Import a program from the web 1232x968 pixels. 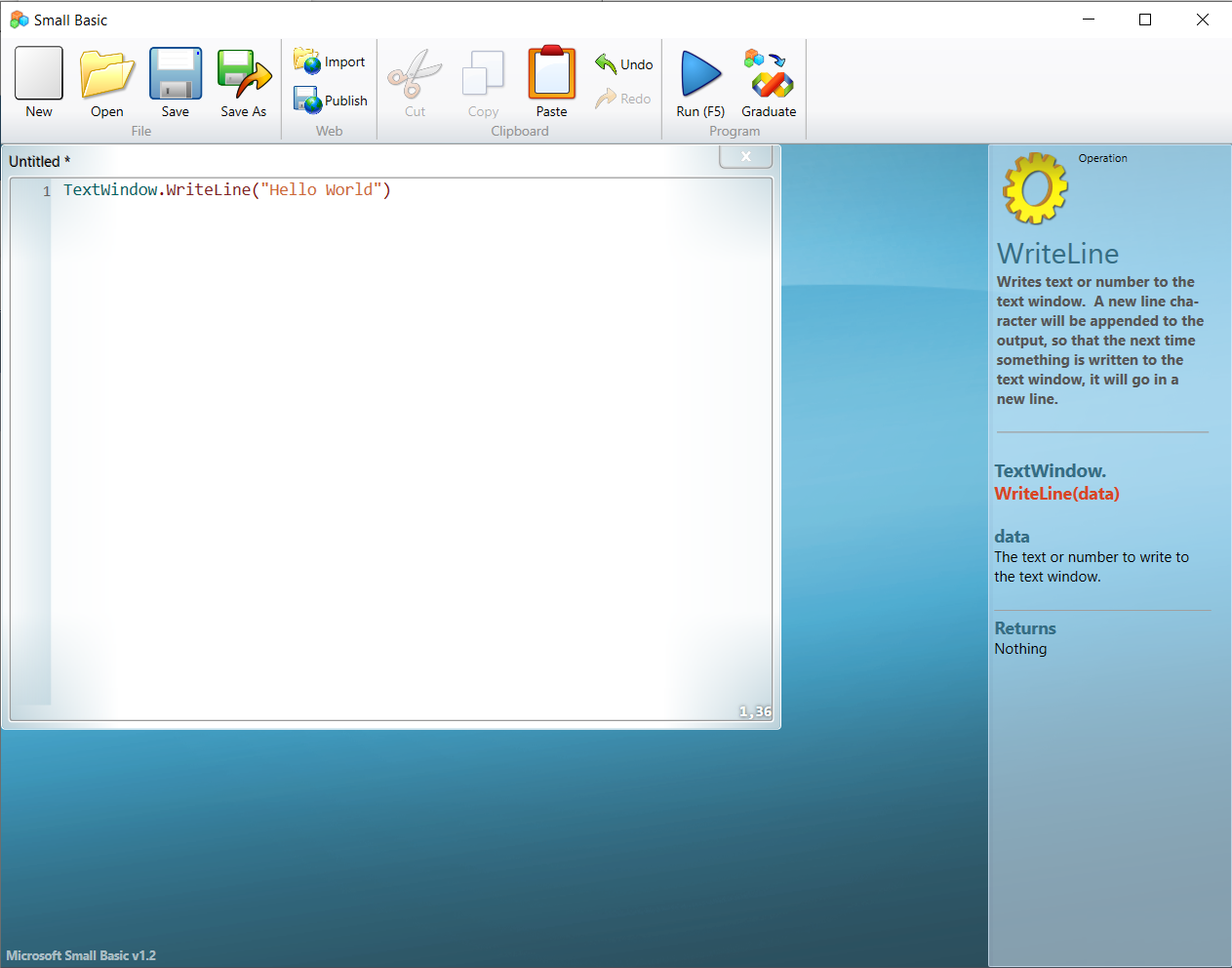pos(330,61)
